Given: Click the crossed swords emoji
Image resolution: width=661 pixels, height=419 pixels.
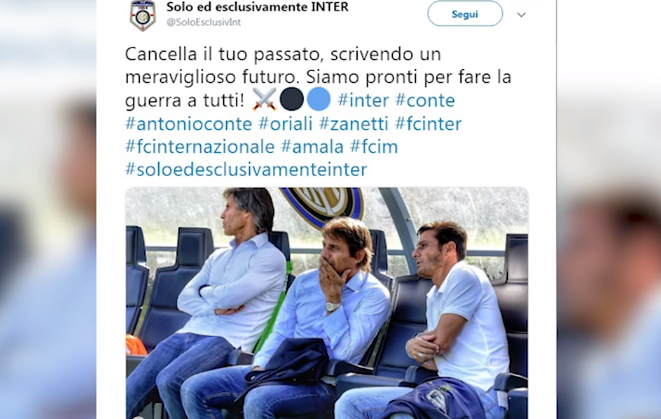Looking at the screenshot, I should click(264, 99).
